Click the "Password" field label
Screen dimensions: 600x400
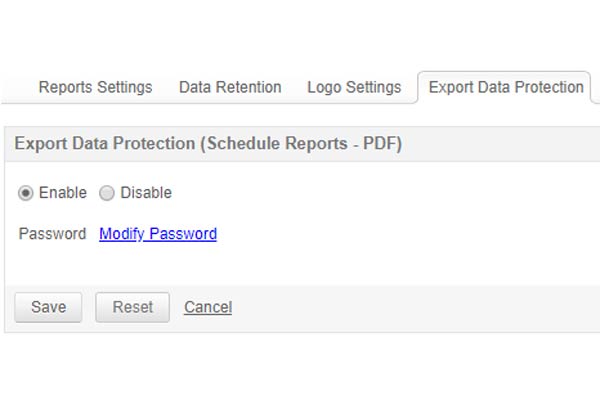pyautogui.click(x=52, y=234)
